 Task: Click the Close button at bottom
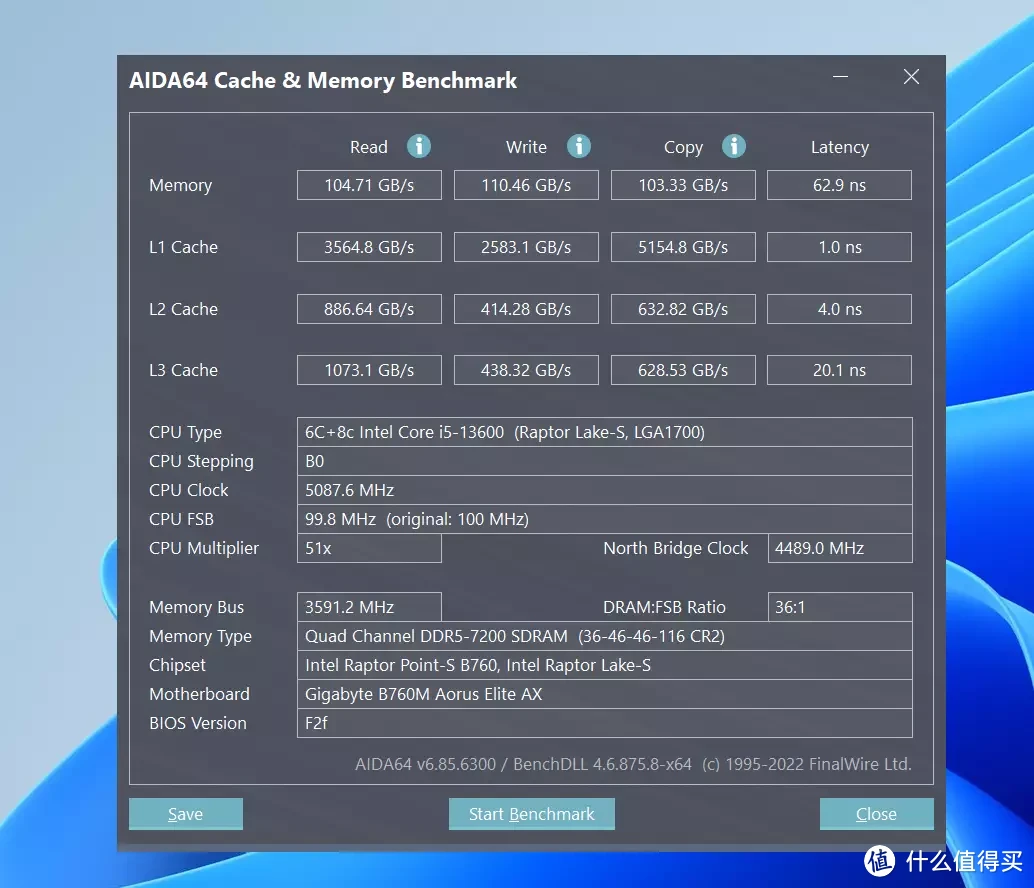click(x=876, y=814)
